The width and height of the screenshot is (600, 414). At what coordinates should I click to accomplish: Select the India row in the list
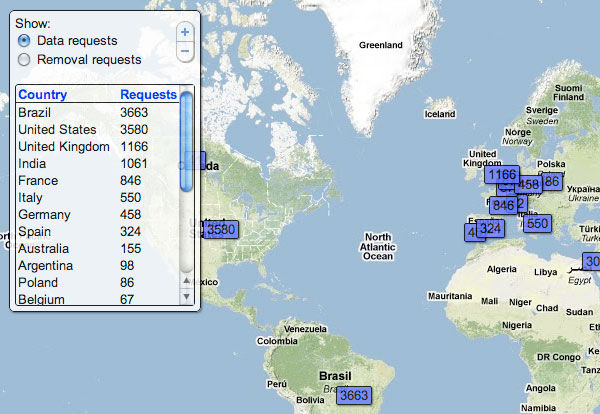pyautogui.click(x=97, y=163)
